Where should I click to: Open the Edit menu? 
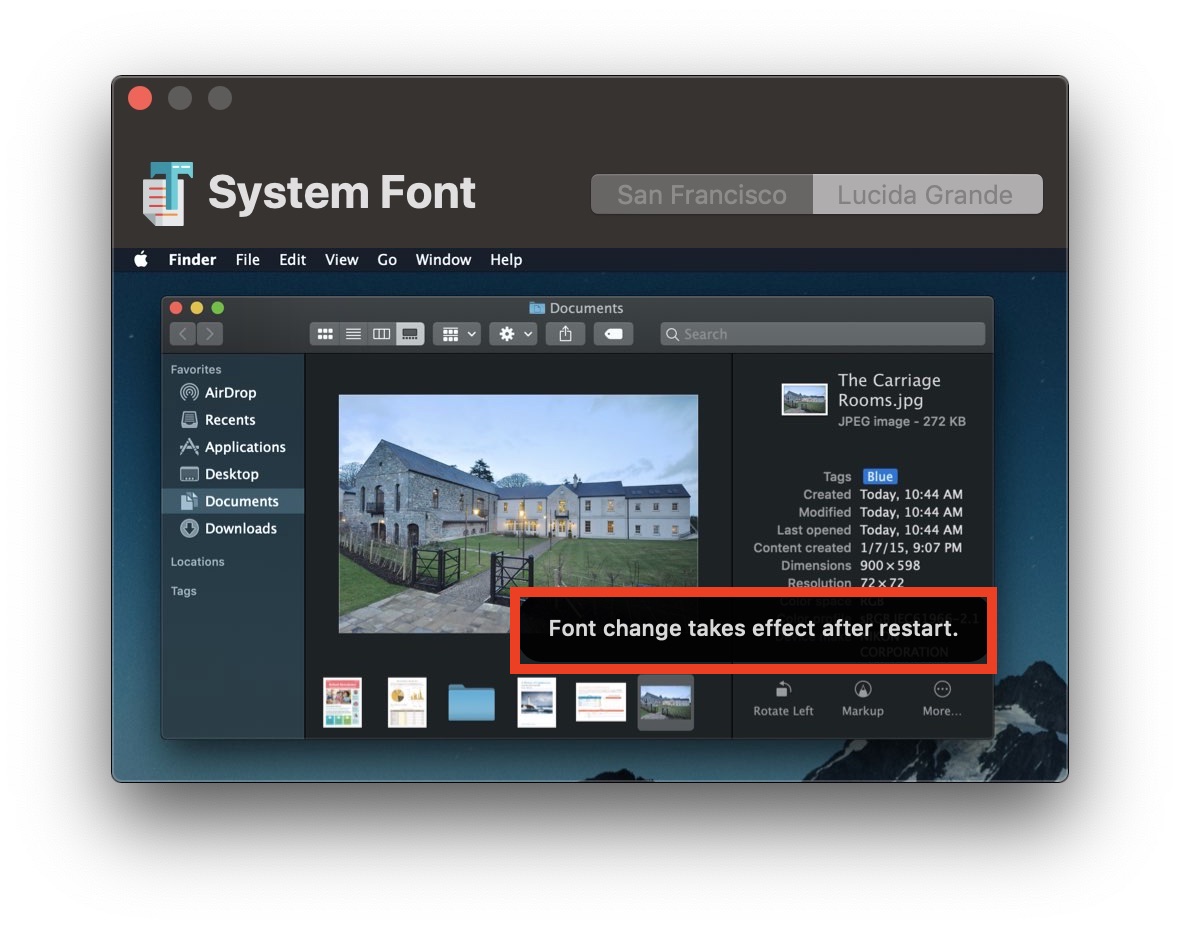292,260
